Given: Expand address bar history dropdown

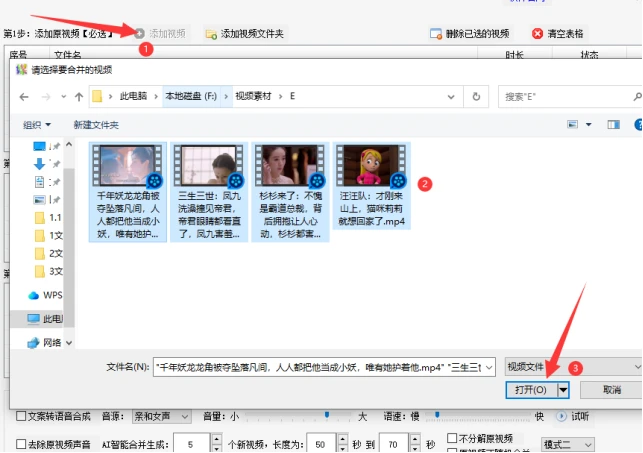Looking at the screenshot, I should [451, 97].
